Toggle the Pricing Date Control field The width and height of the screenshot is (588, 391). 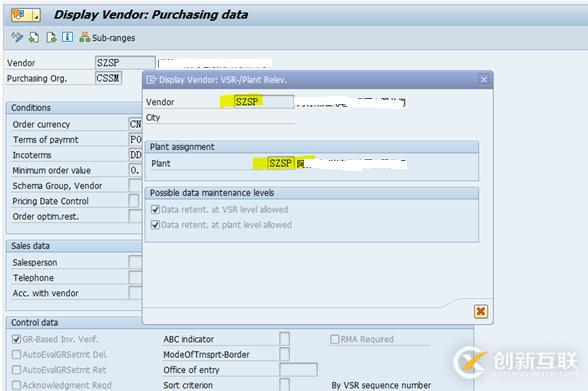[x=134, y=201]
